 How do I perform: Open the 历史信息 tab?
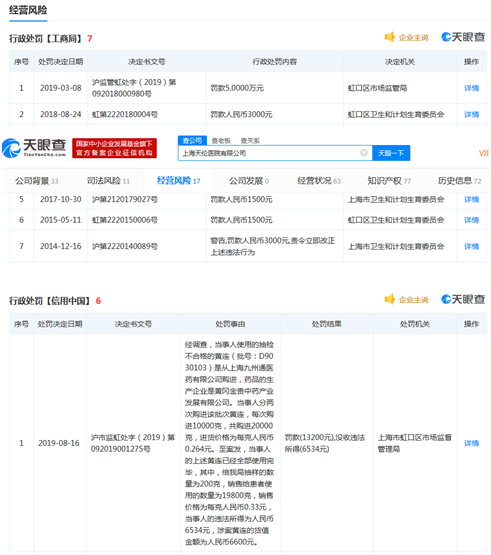point(459,181)
